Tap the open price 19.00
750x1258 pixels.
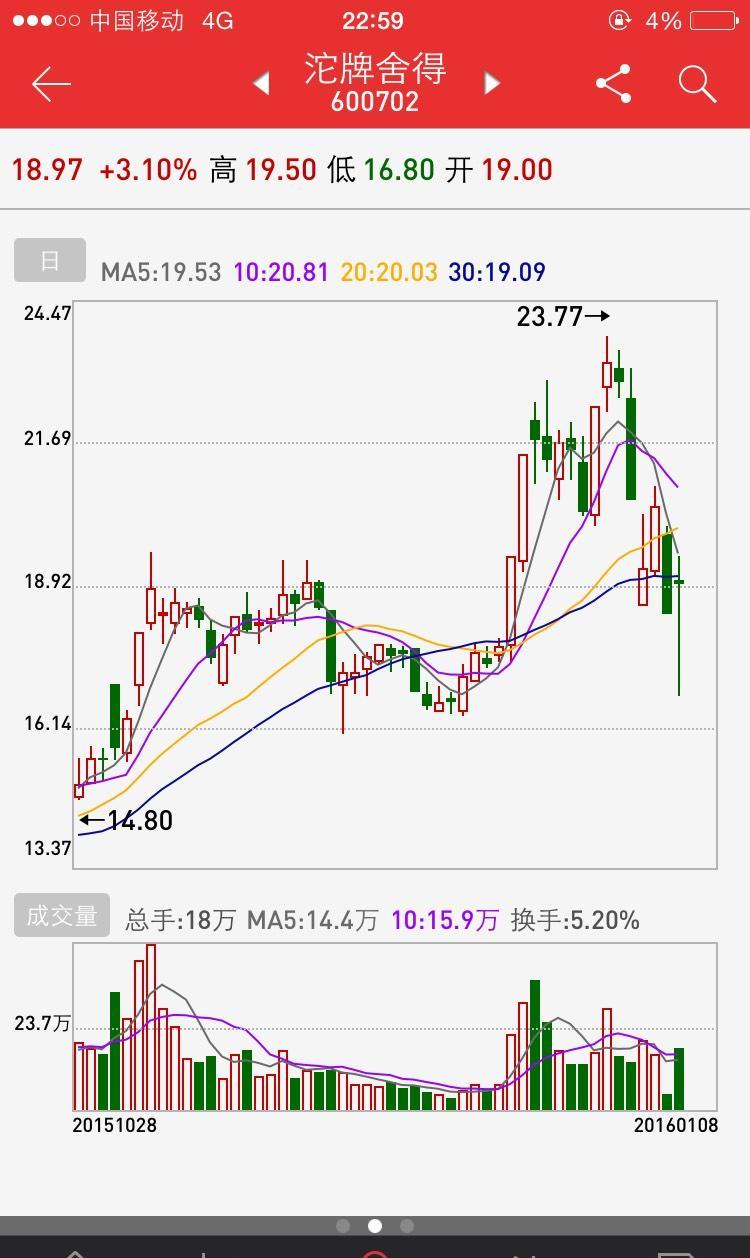pos(517,169)
